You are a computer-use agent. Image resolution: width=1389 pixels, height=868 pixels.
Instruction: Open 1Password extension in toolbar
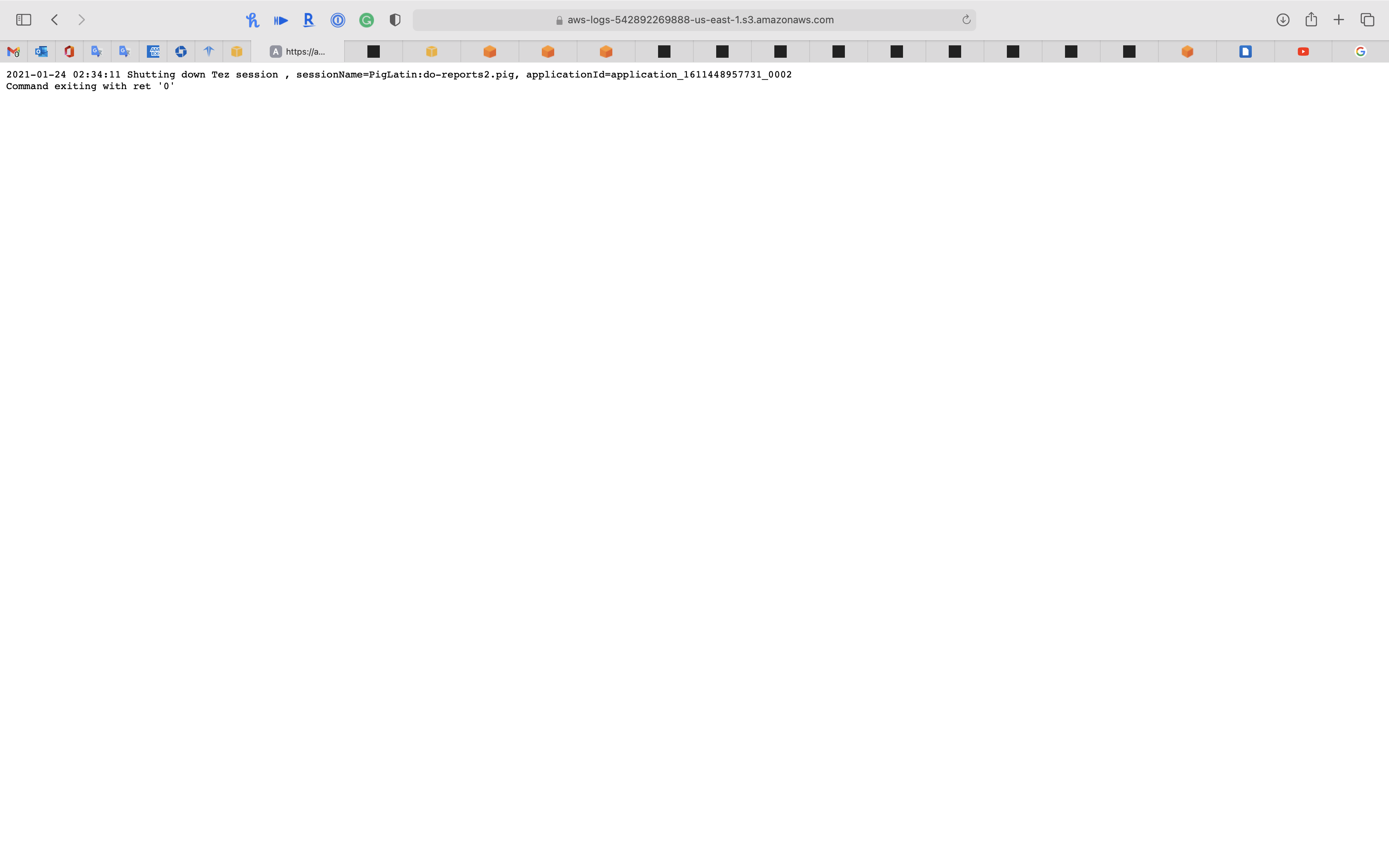click(338, 20)
